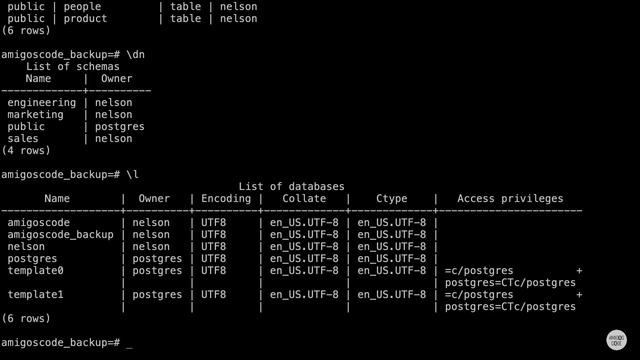Click the template0 database name
Screen dimensions: 640x360
(36, 271)
